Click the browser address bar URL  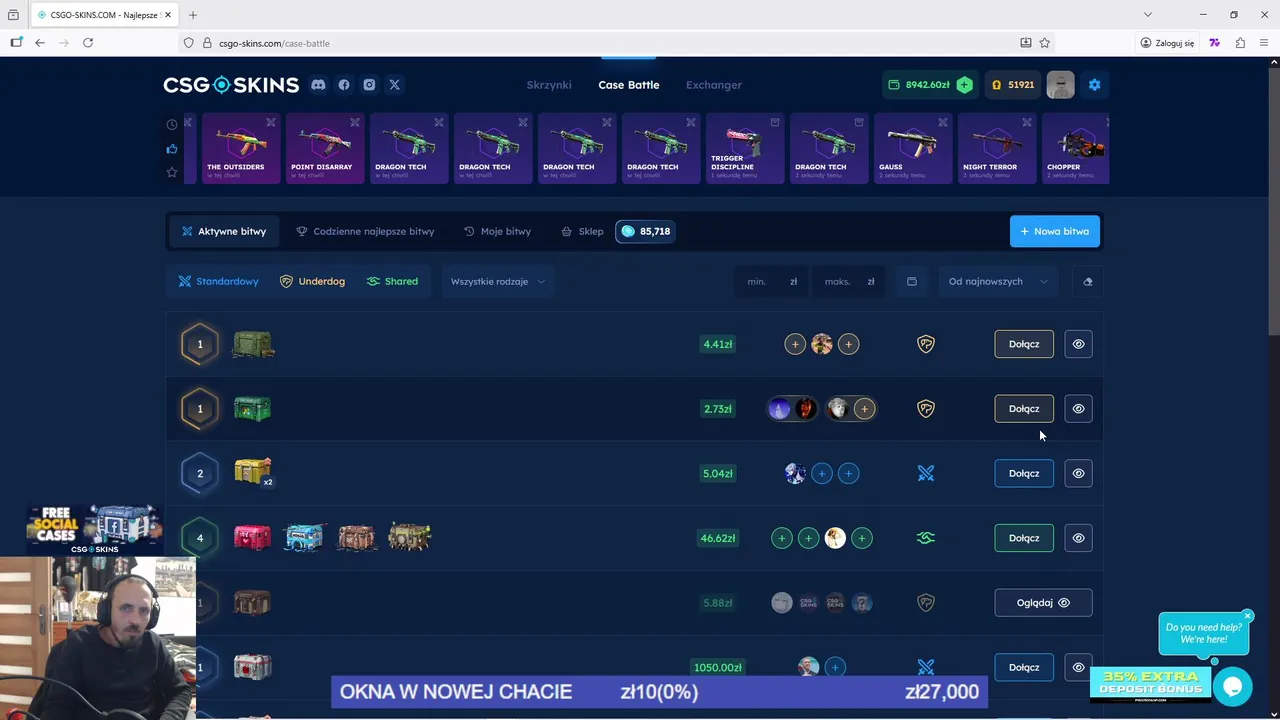274,43
